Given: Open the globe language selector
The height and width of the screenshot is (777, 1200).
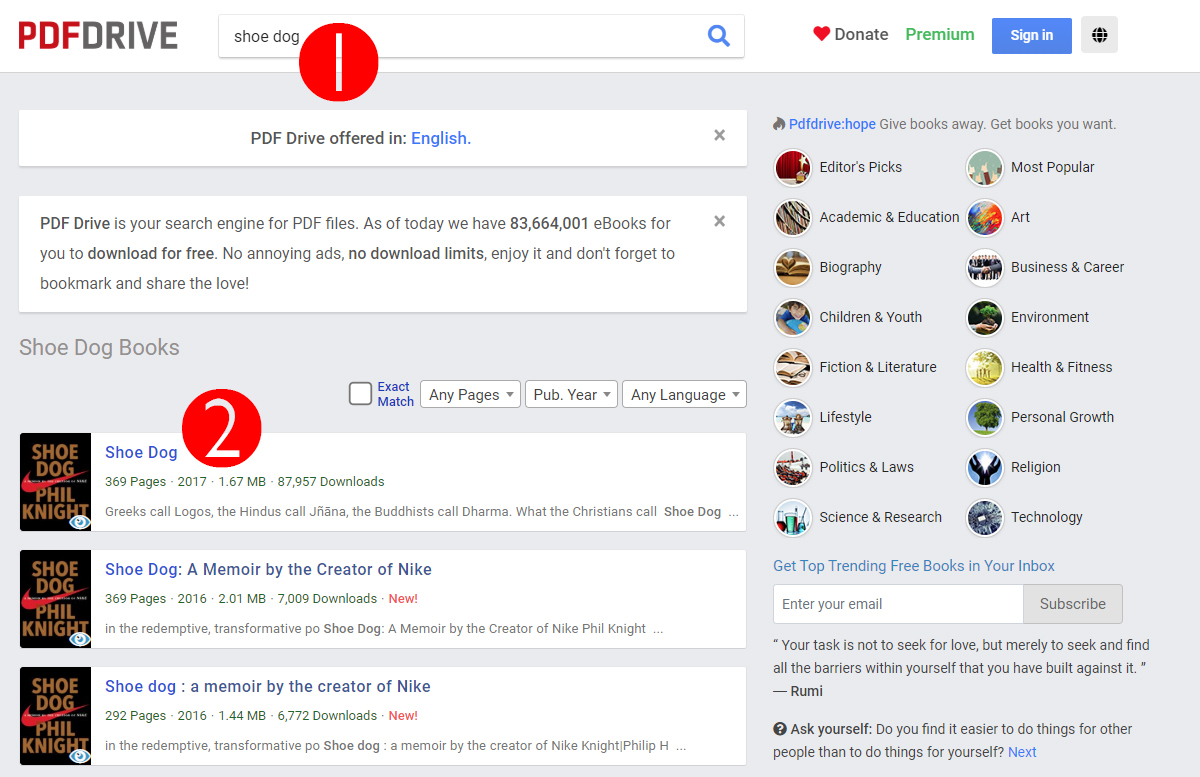Looking at the screenshot, I should tap(1100, 35).
